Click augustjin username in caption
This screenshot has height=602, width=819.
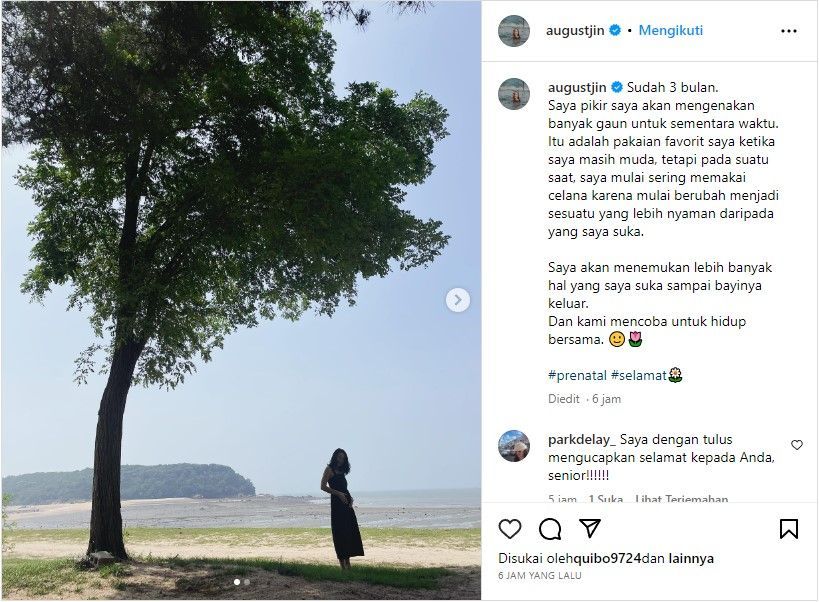tap(577, 87)
